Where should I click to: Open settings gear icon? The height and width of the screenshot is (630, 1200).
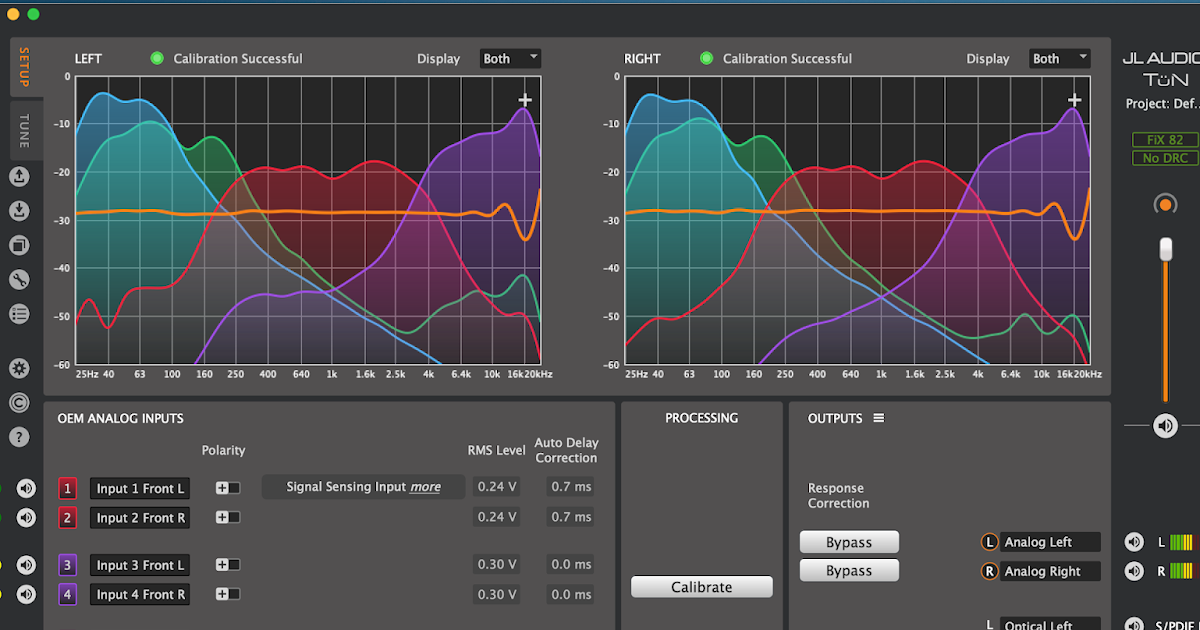[20, 368]
